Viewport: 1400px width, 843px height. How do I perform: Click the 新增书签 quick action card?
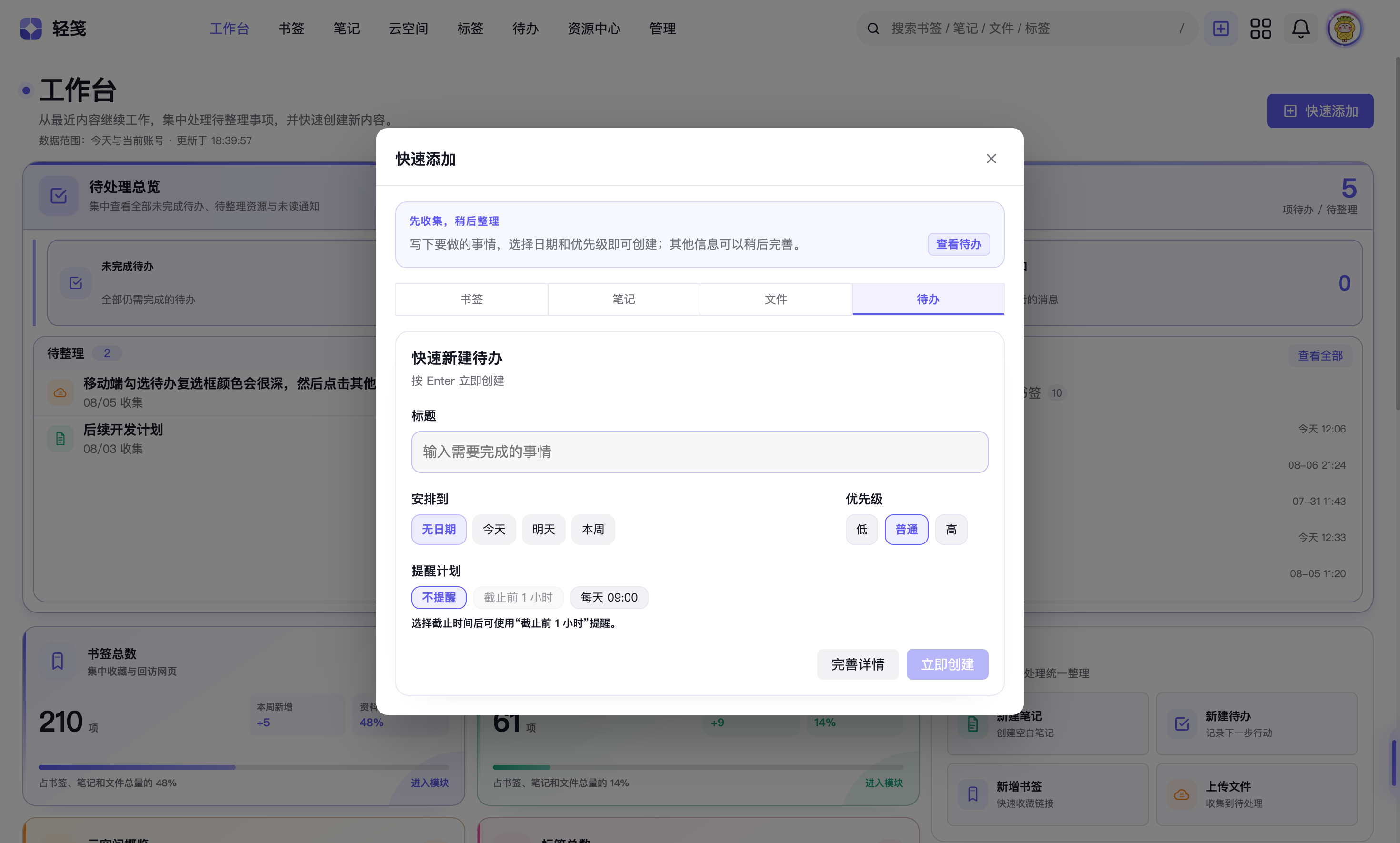coord(1047,794)
